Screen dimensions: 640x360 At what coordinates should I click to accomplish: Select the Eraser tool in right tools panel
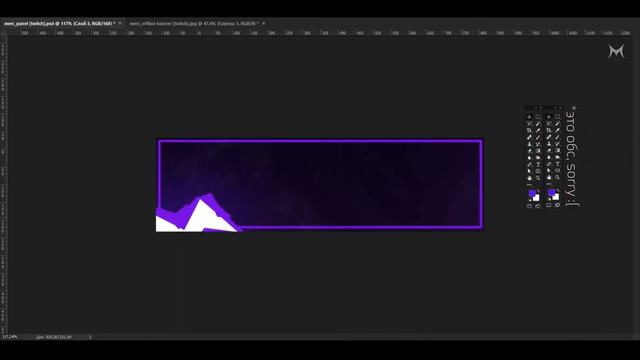(x=549, y=150)
